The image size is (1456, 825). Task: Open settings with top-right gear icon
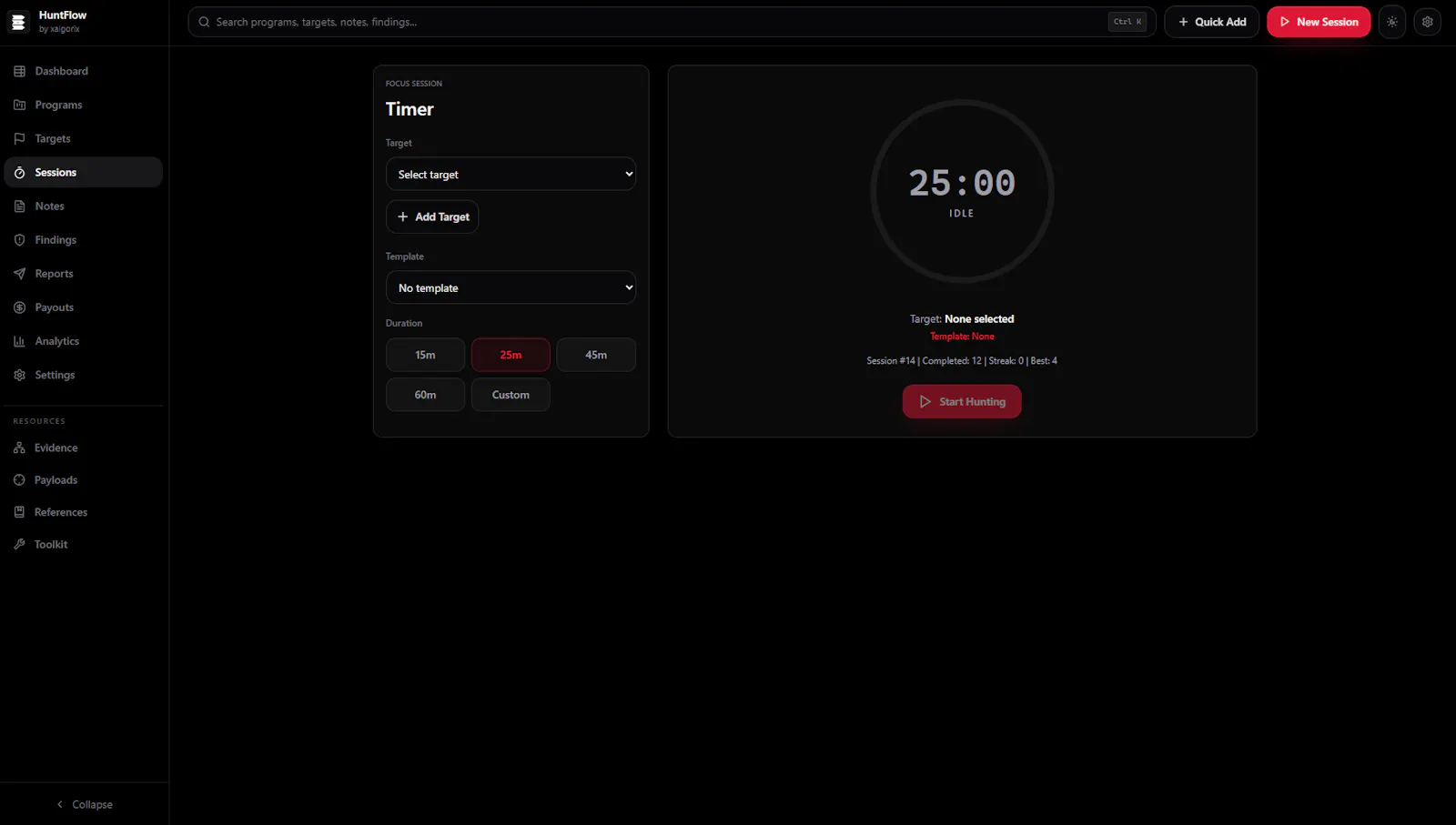pyautogui.click(x=1427, y=22)
